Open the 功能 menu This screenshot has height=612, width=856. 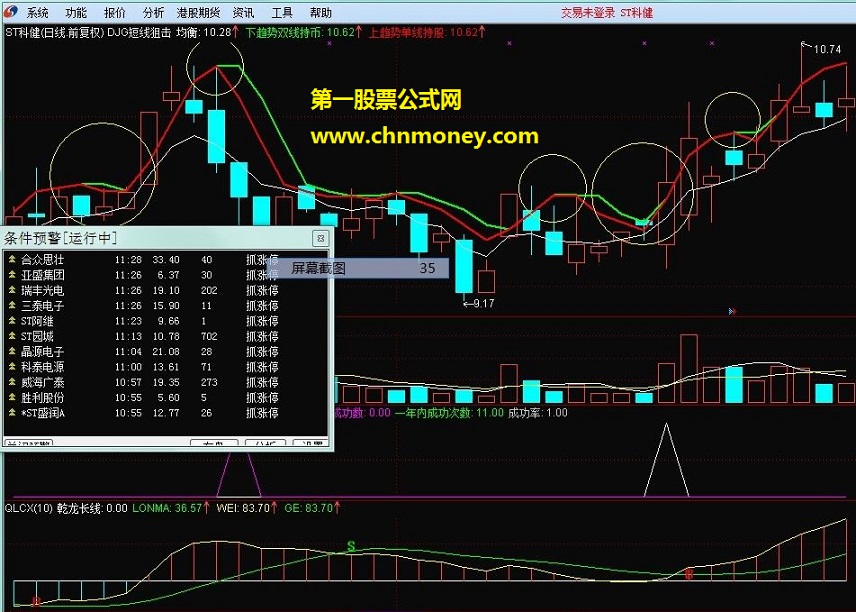click(75, 13)
